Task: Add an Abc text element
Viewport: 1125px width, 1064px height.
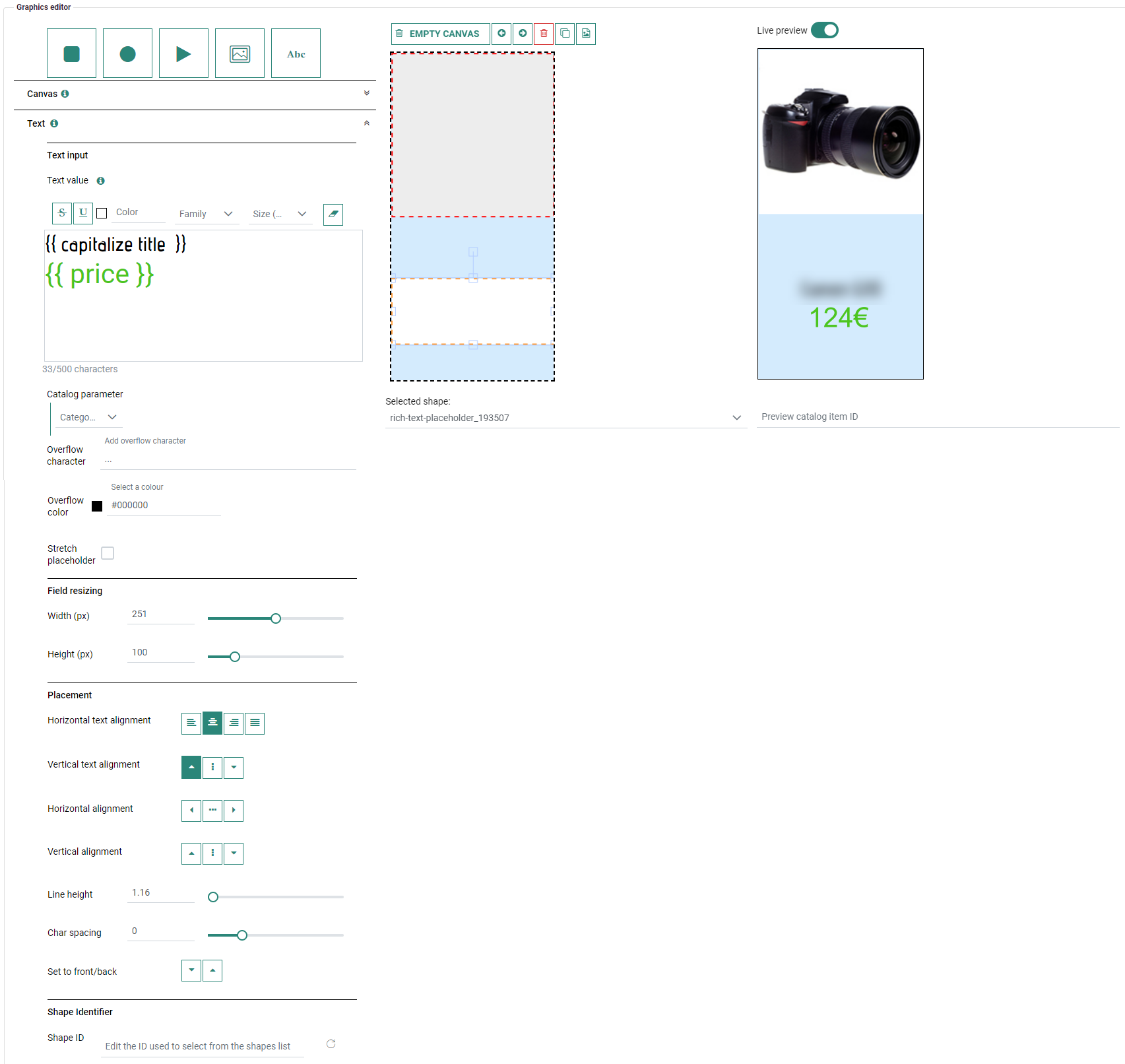Action: [x=296, y=53]
